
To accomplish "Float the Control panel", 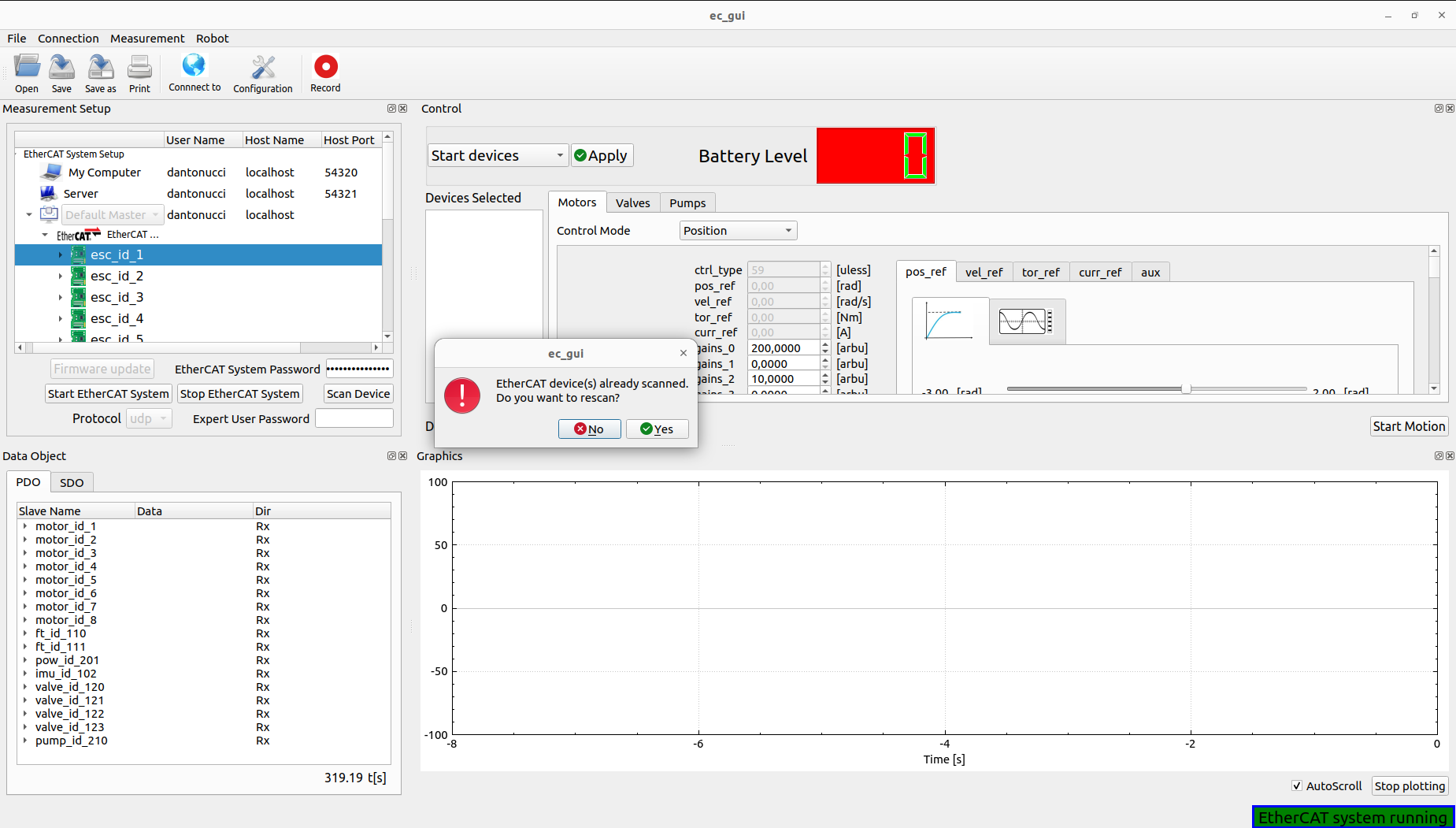I will click(x=1439, y=109).
